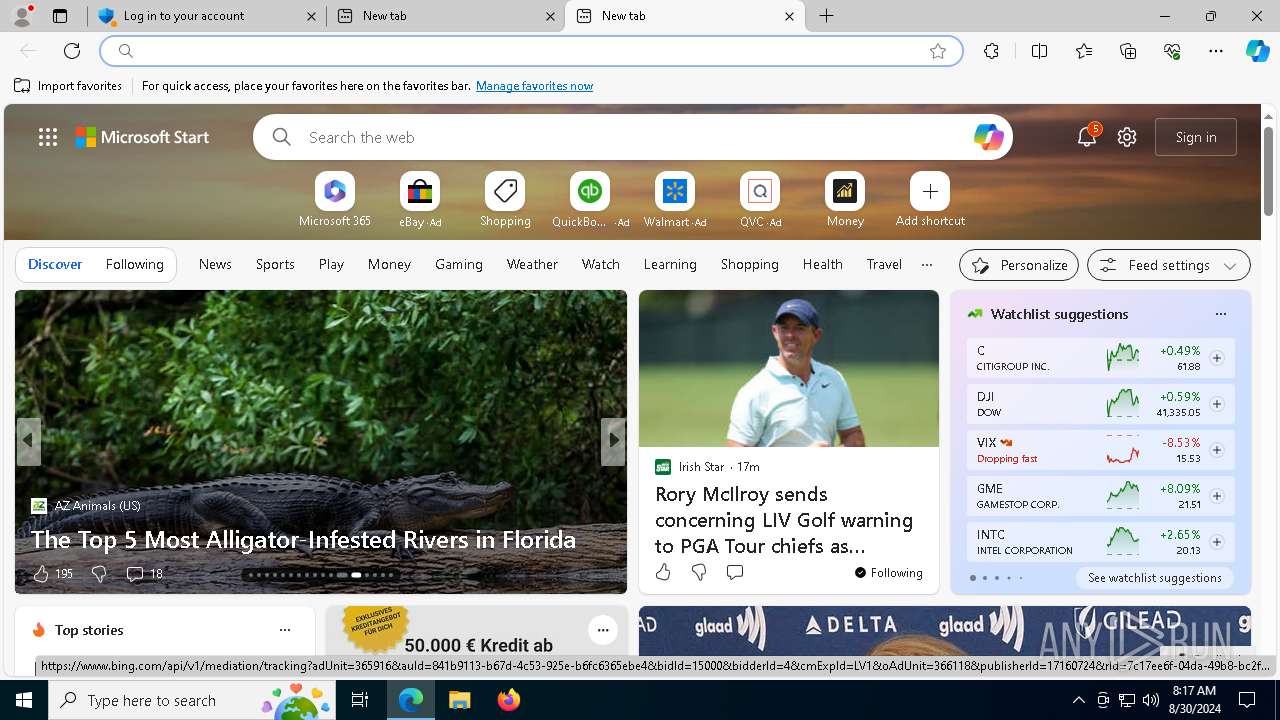
Task: Add VIX to watchlist
Action: point(1217,450)
